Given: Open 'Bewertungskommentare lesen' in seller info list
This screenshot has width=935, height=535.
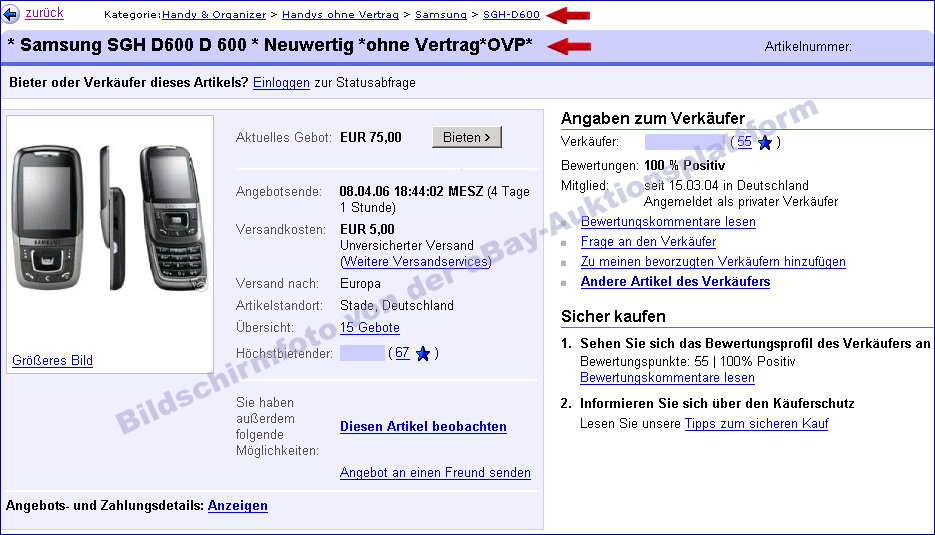Looking at the screenshot, I should [x=668, y=222].
